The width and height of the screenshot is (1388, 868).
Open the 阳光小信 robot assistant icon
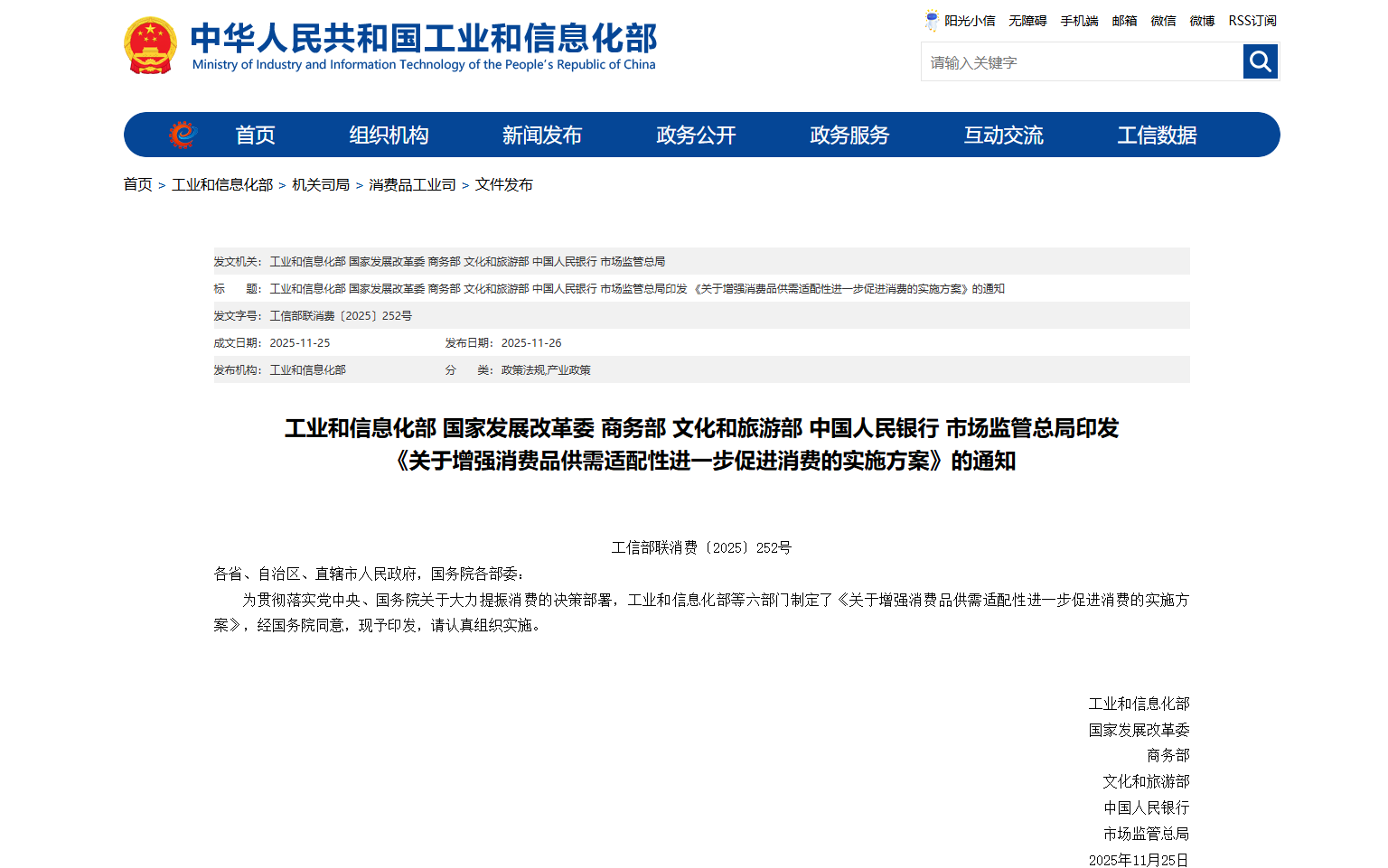pyautogui.click(x=932, y=21)
